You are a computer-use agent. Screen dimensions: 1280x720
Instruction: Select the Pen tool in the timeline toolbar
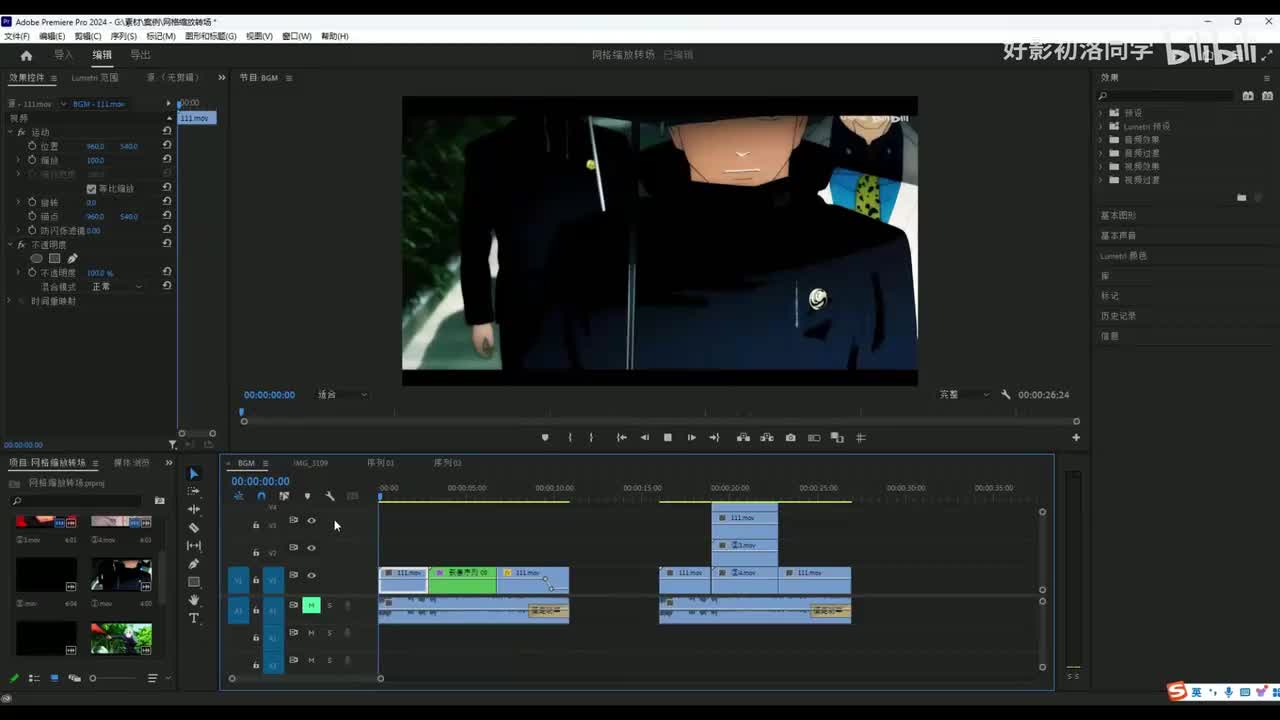(x=194, y=564)
